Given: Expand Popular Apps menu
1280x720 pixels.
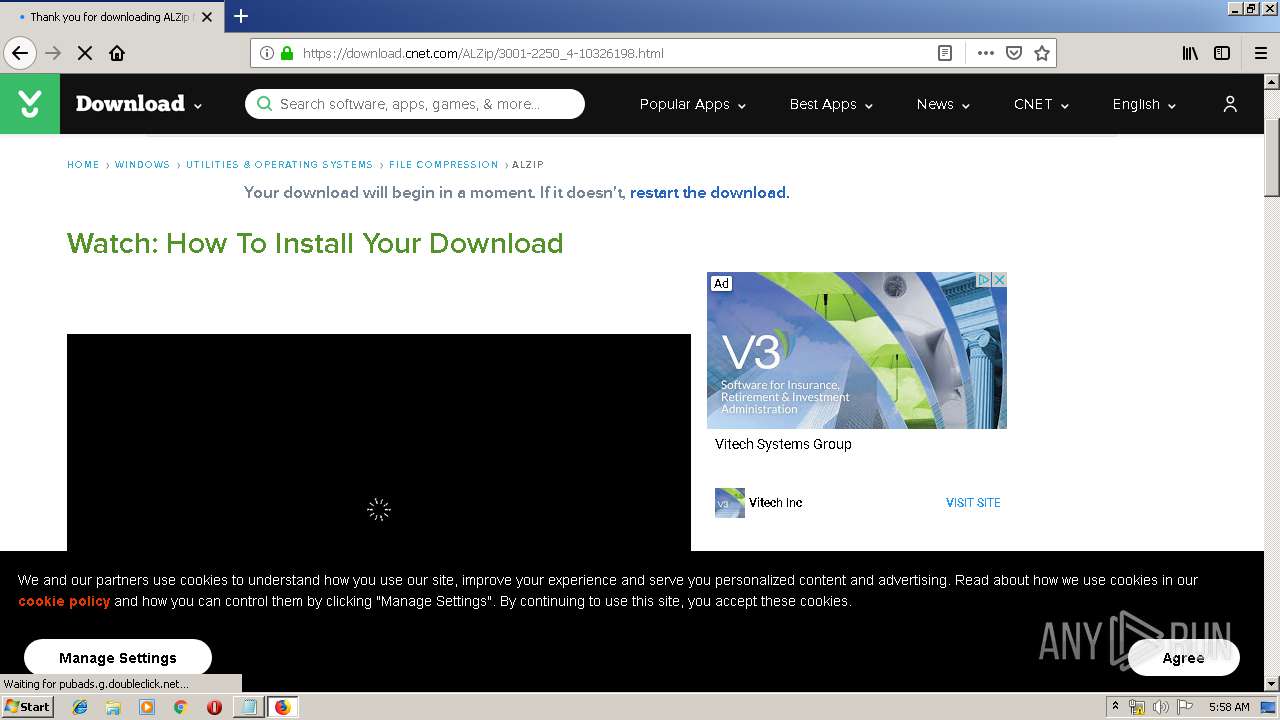Looking at the screenshot, I should (x=693, y=104).
